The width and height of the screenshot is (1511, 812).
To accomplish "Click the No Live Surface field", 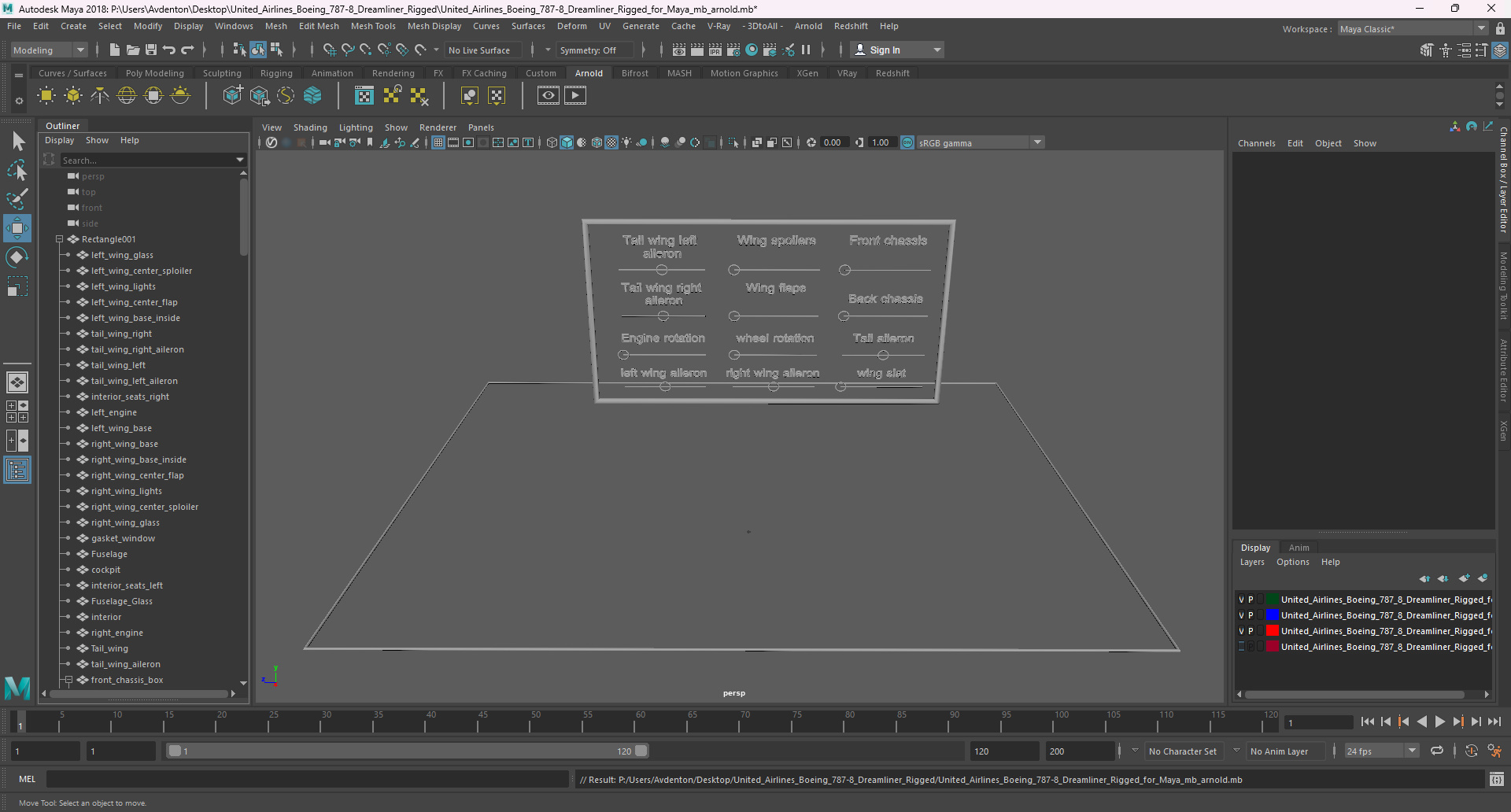I will 484,50.
